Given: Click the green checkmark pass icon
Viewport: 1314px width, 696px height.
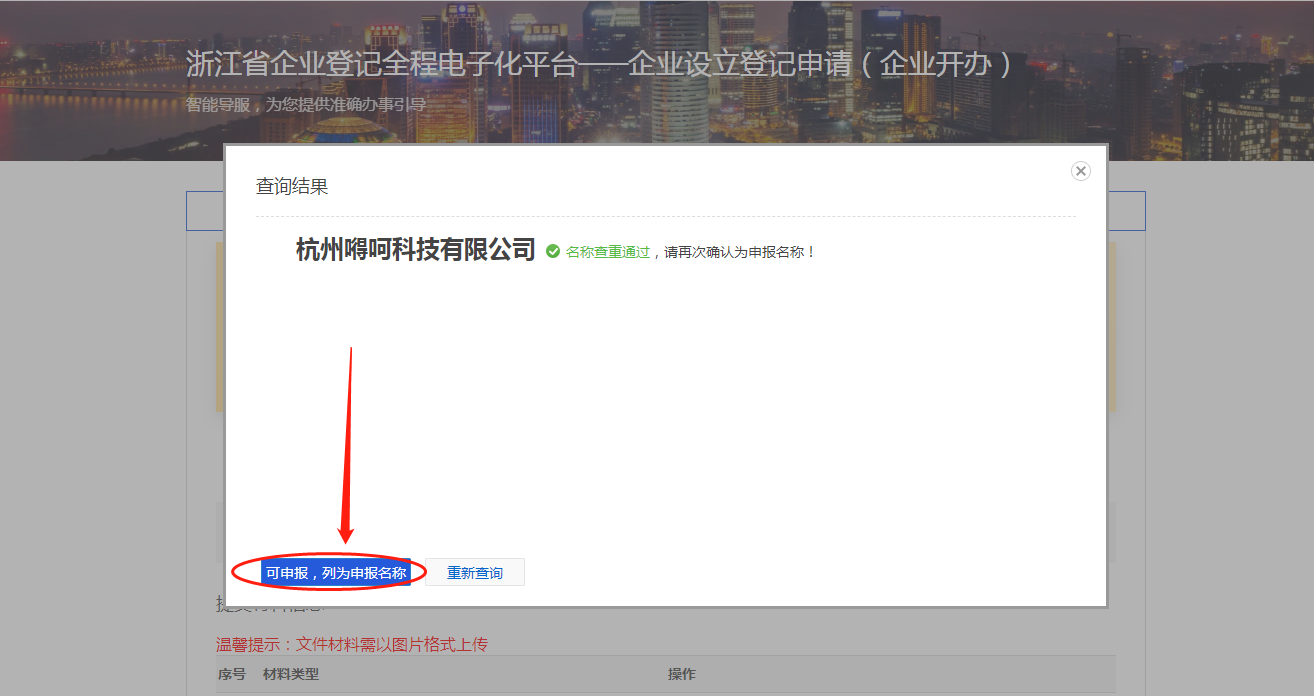Looking at the screenshot, I should click(x=553, y=252).
